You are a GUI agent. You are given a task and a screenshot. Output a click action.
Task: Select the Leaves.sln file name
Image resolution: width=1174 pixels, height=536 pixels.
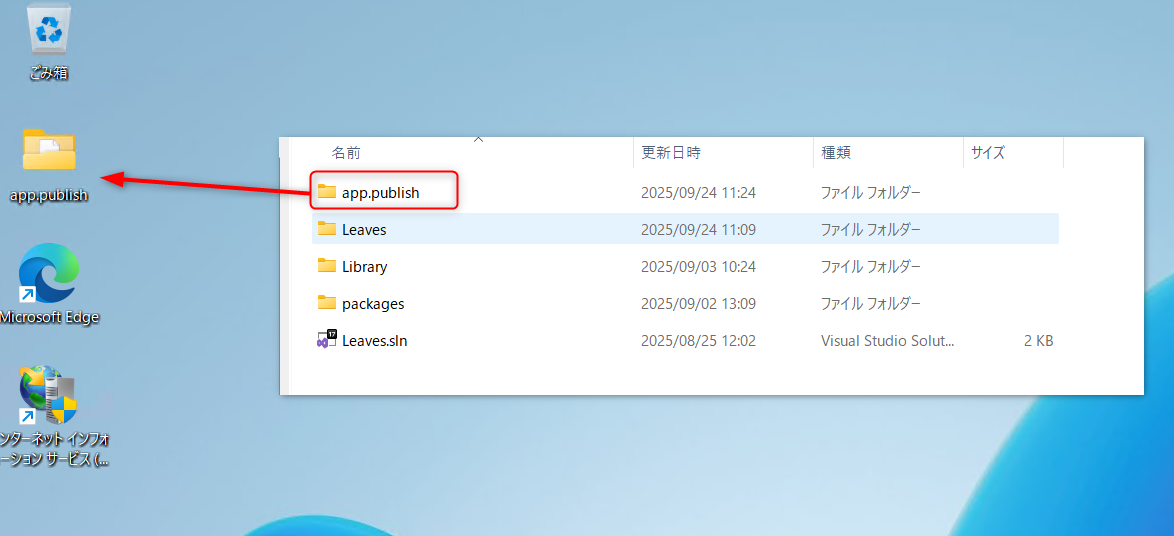[x=374, y=341]
